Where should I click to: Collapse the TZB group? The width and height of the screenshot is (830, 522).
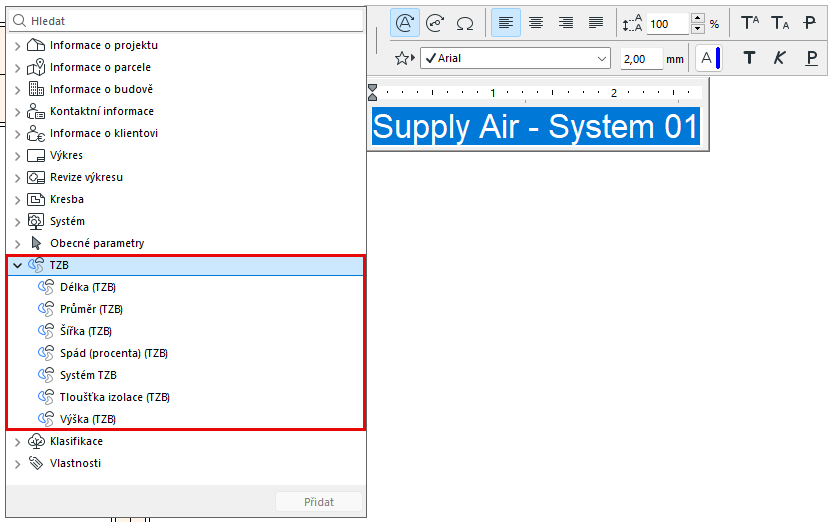(17, 265)
